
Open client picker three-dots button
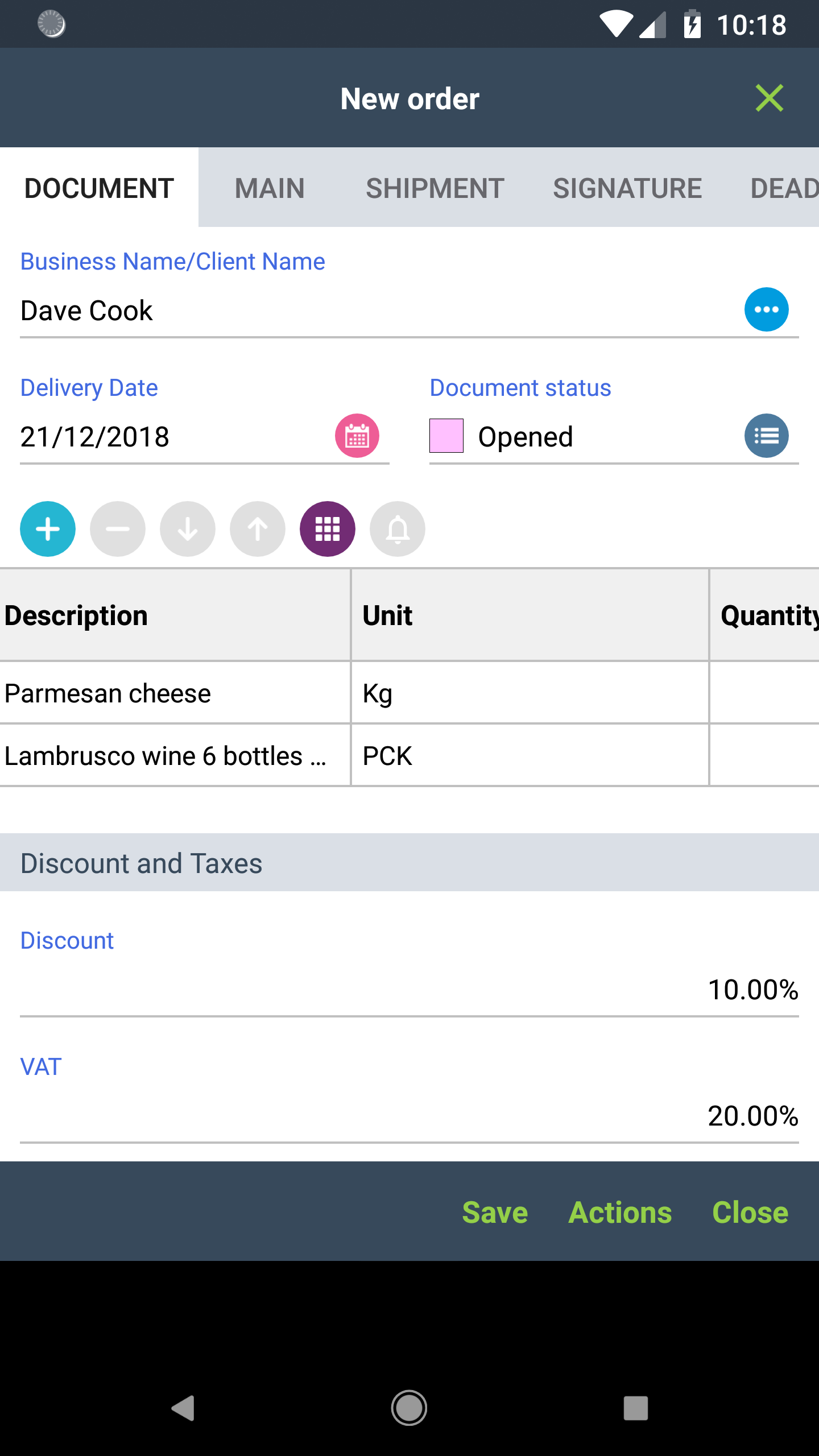(767, 309)
